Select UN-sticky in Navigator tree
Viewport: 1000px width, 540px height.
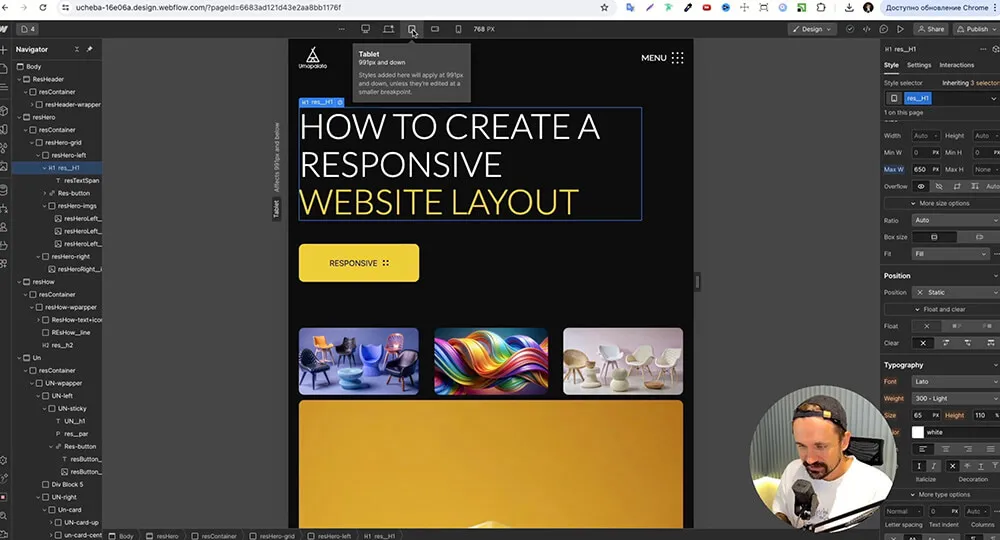tap(71, 409)
